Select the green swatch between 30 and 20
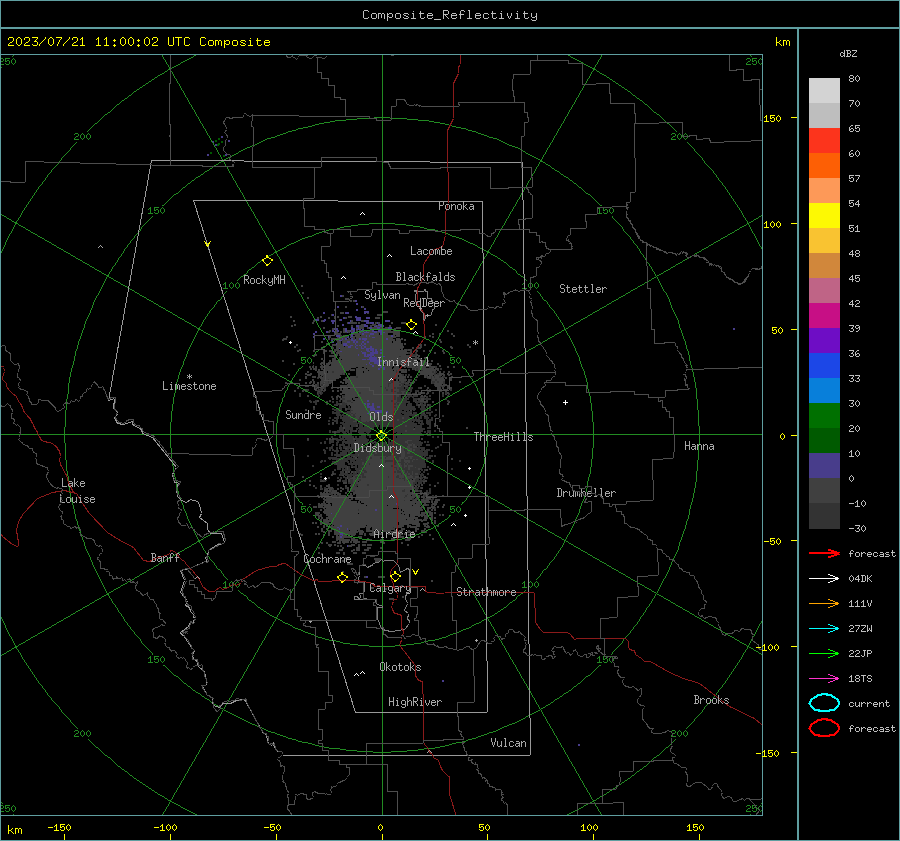 [x=824, y=416]
